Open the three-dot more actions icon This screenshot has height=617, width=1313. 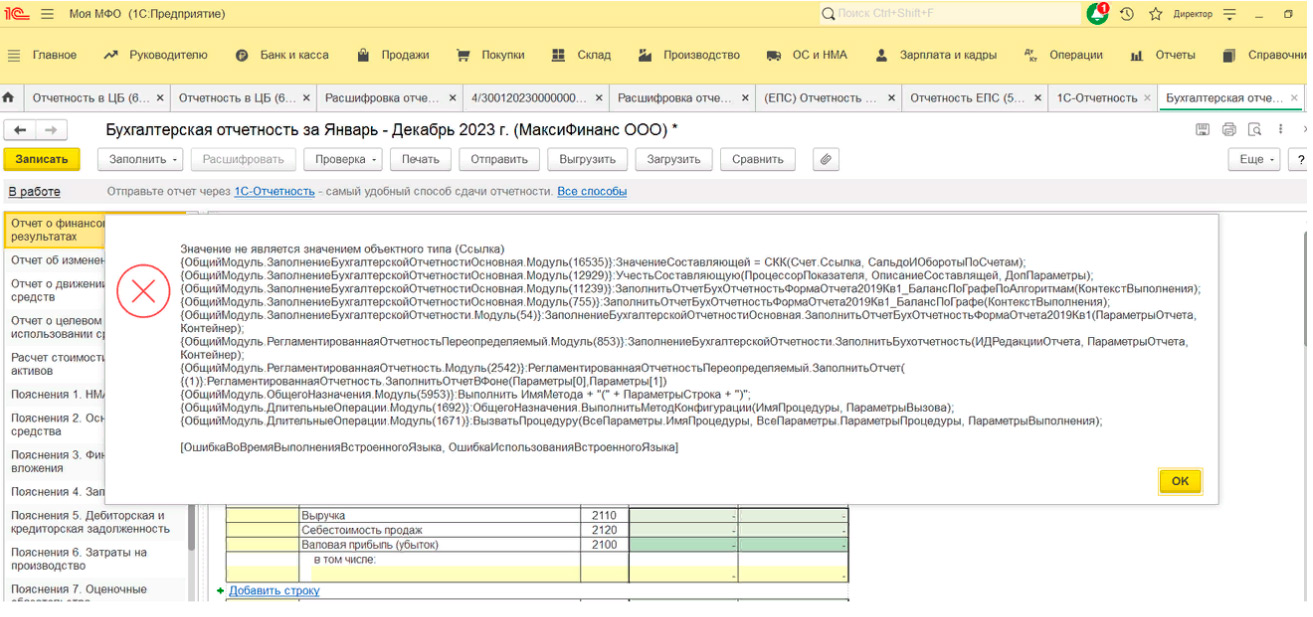[1281, 130]
